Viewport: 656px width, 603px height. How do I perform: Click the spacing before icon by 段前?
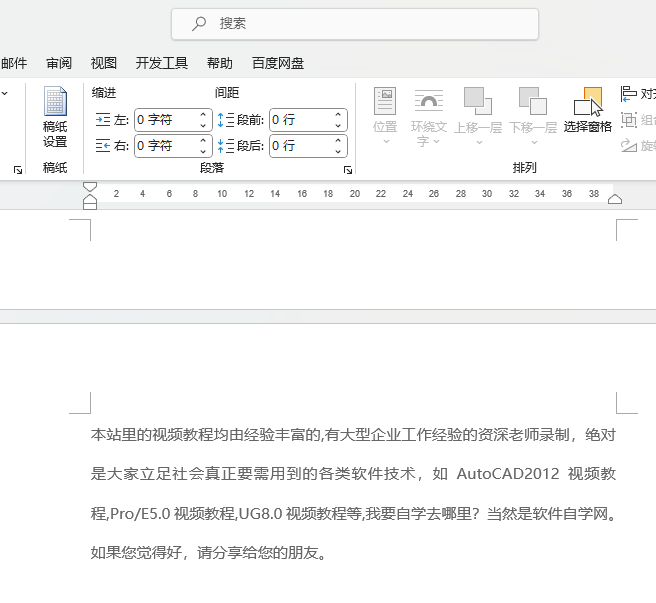click(x=226, y=120)
